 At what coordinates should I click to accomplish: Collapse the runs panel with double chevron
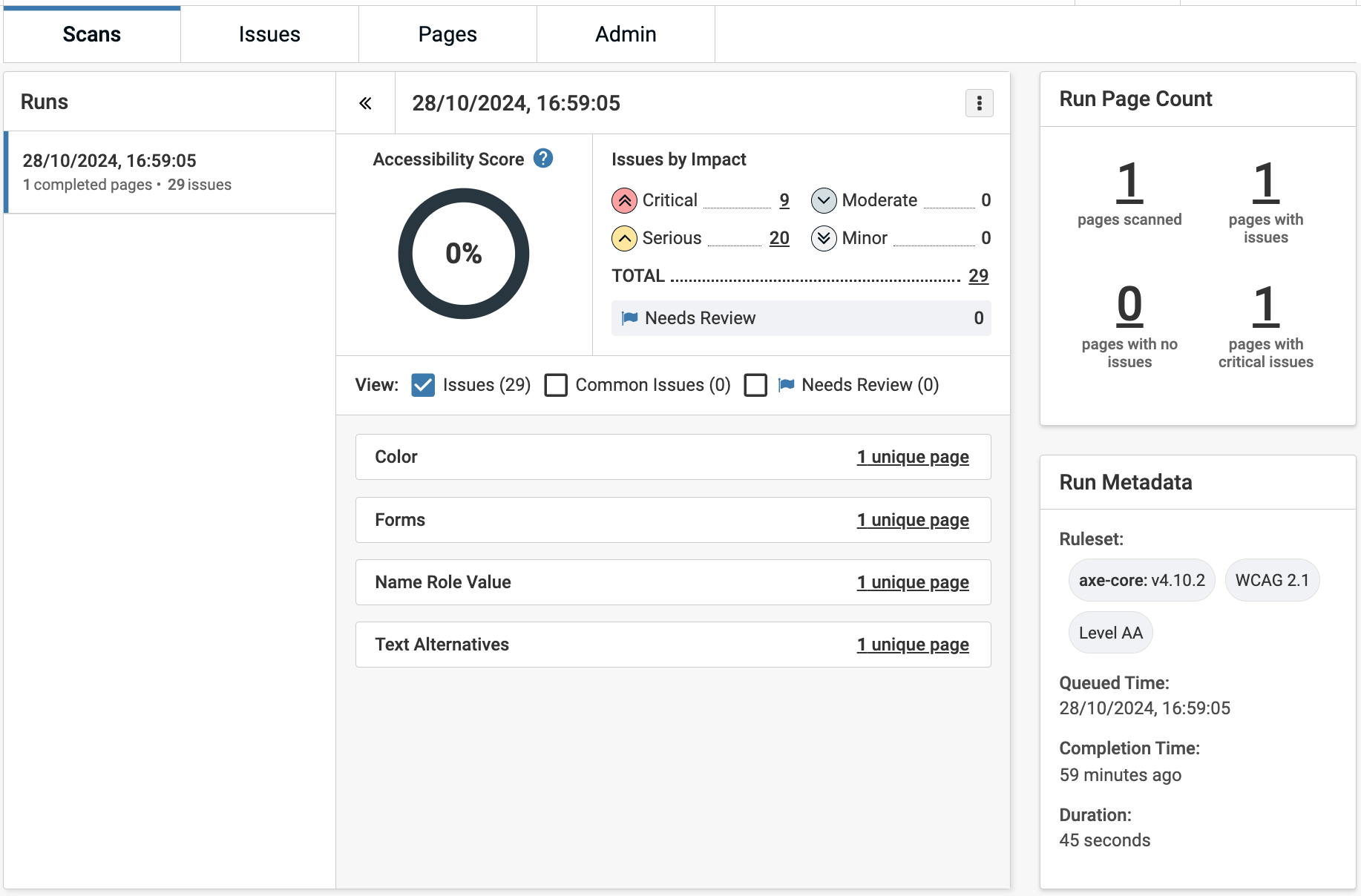(365, 103)
